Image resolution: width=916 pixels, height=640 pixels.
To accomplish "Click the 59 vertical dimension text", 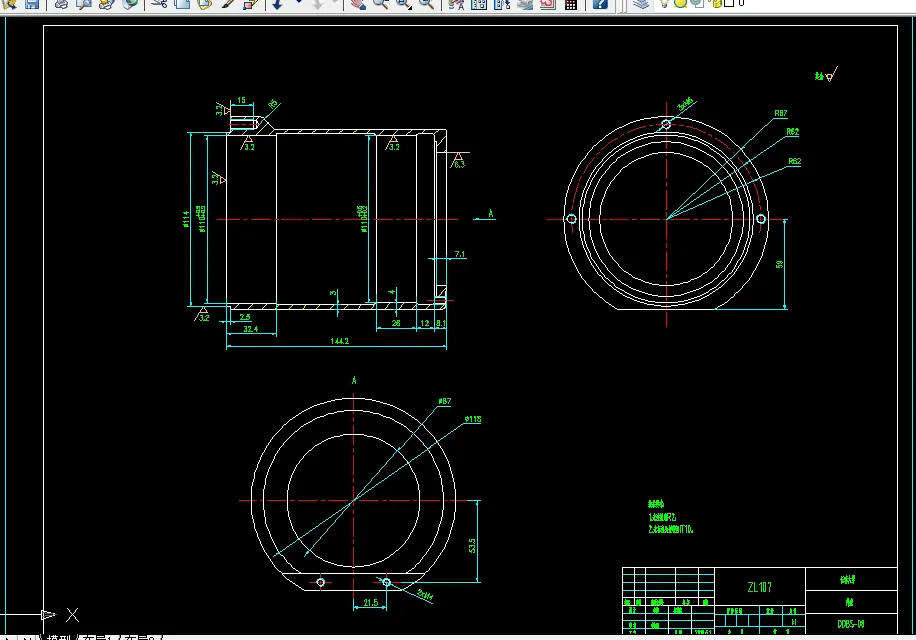I will coord(779,264).
